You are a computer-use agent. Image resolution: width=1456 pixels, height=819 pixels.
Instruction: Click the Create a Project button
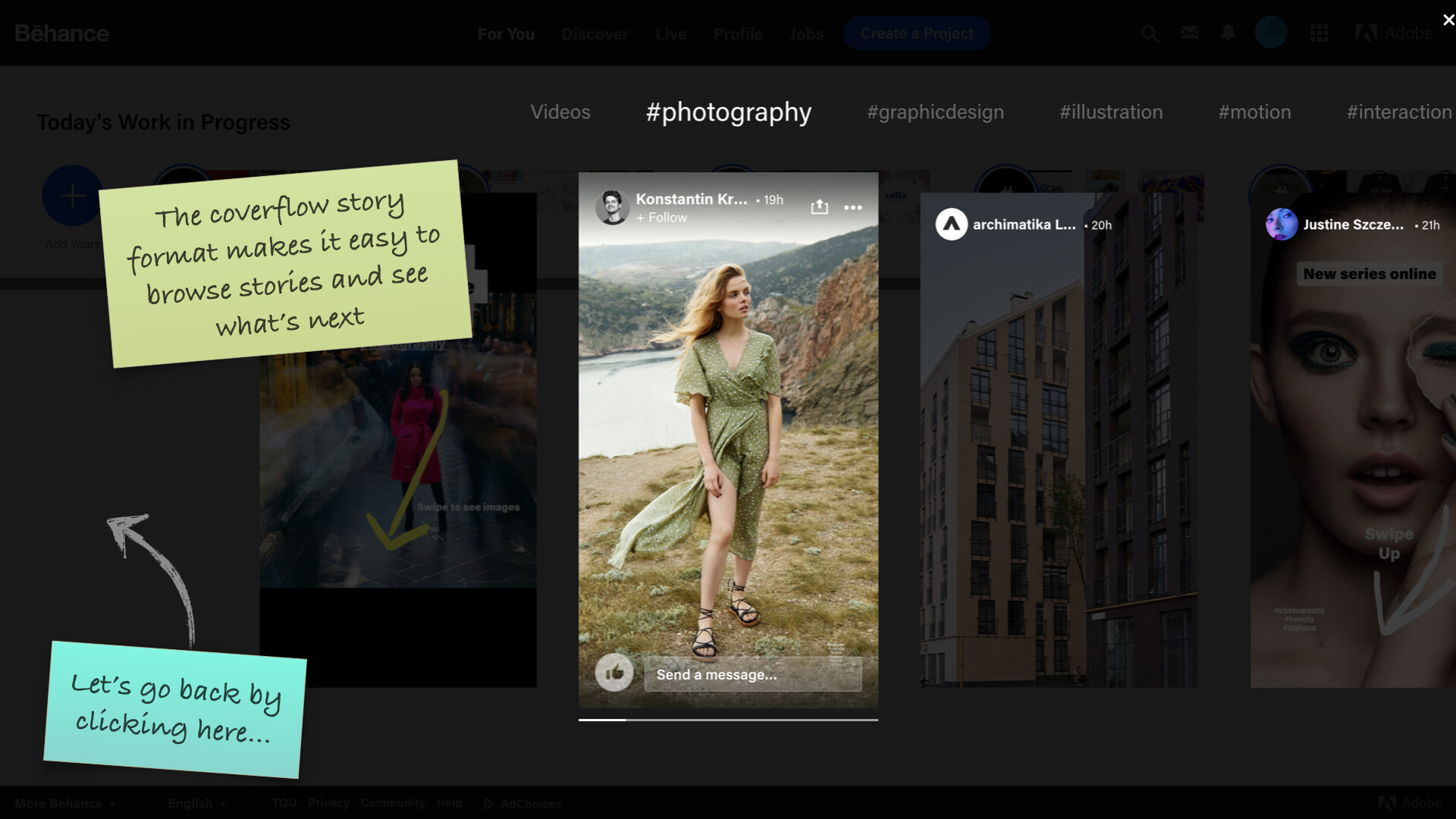point(916,33)
